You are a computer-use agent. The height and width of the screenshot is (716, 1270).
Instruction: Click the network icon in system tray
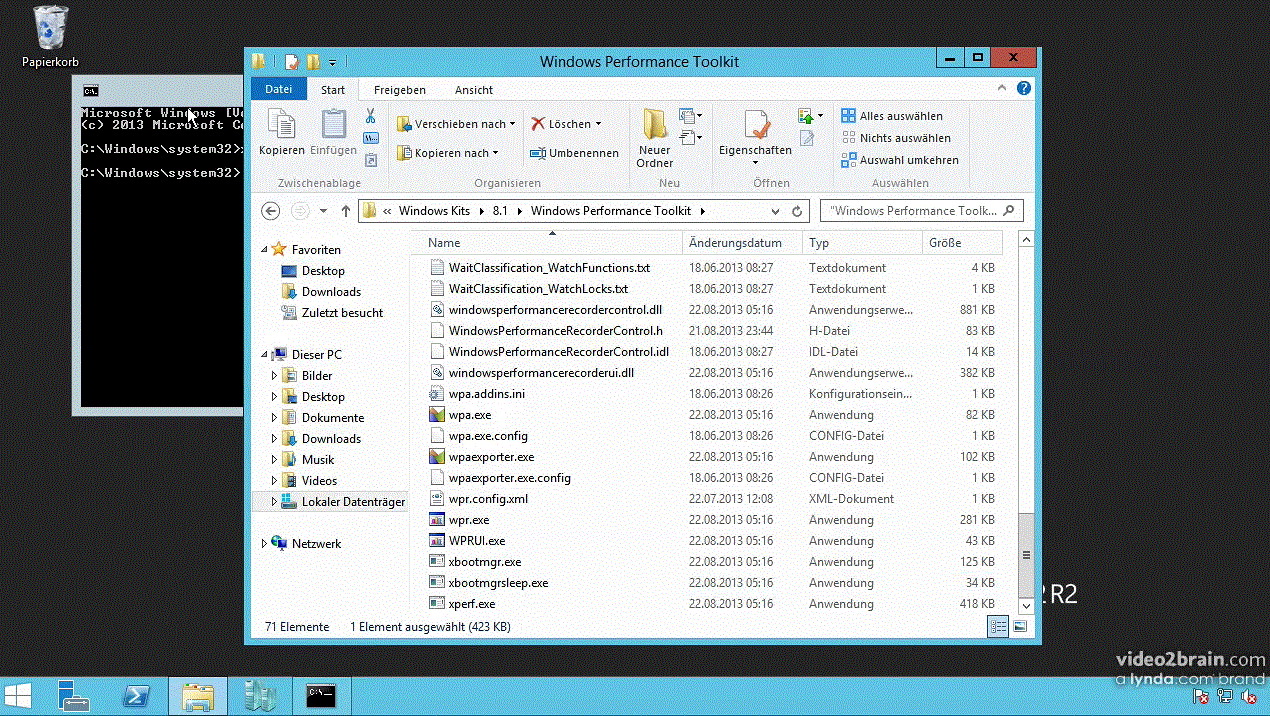pyautogui.click(x=1225, y=696)
